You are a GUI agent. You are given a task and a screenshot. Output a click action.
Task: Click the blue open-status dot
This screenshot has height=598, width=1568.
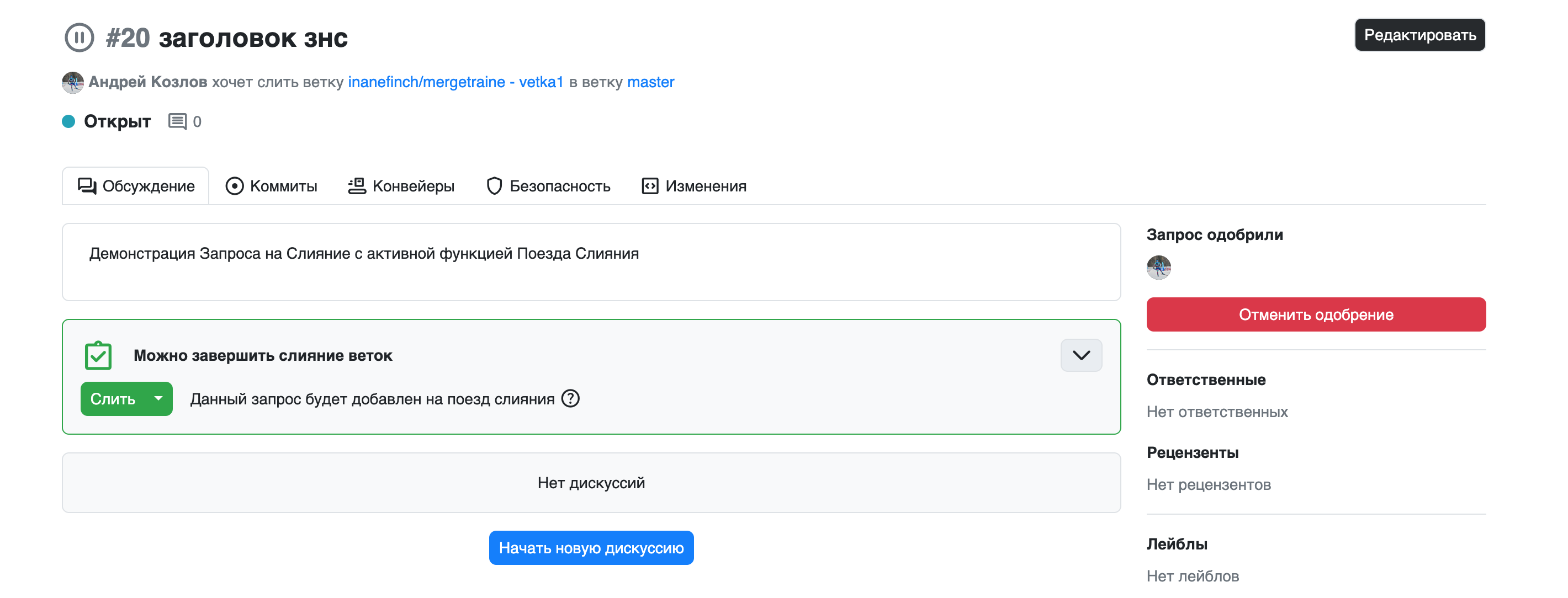69,122
